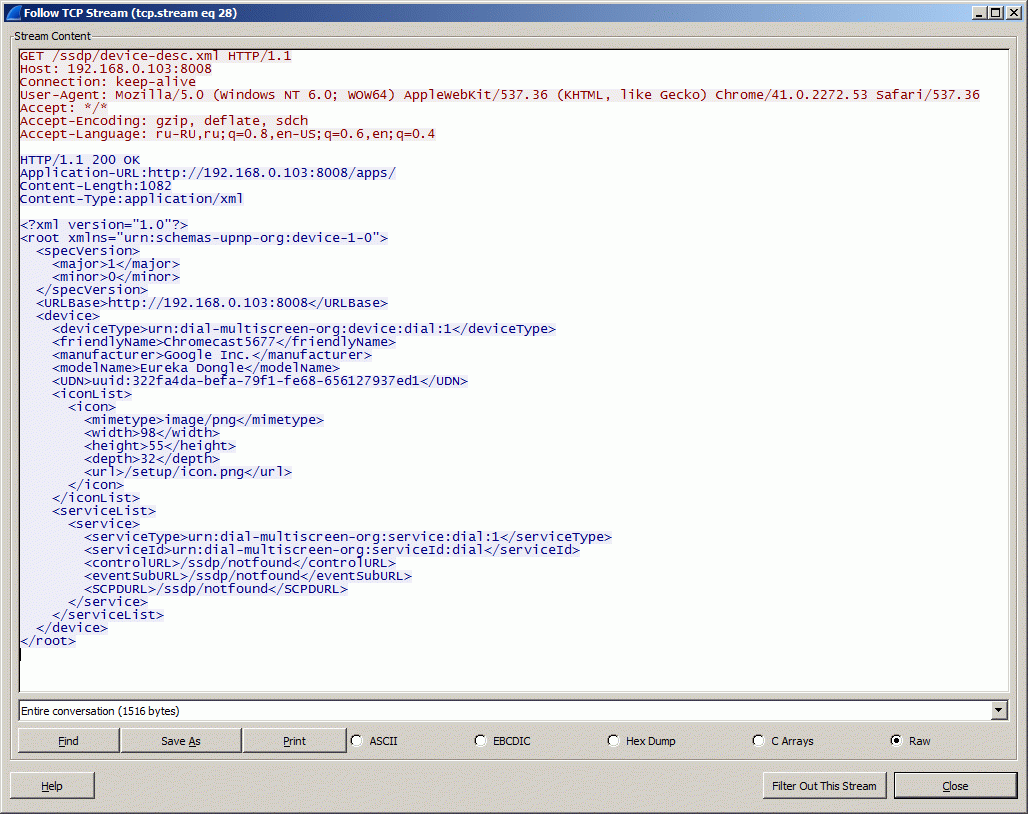Click the User-Agent header line

[500, 94]
